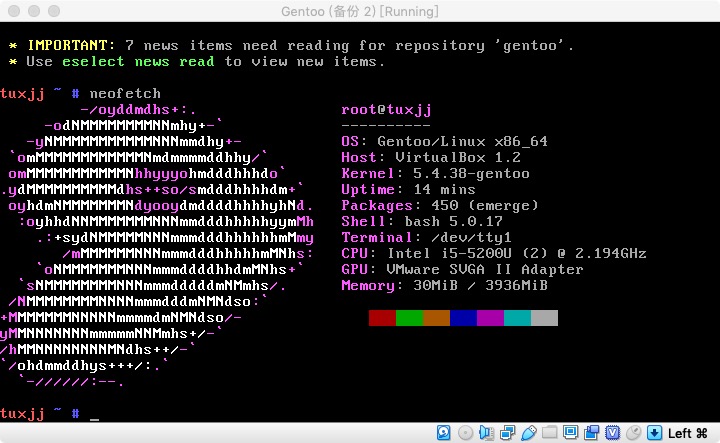Image resolution: width=720 pixels, height=443 pixels.
Task: Minimize the Gentoo VM window
Action: tap(34, 11)
